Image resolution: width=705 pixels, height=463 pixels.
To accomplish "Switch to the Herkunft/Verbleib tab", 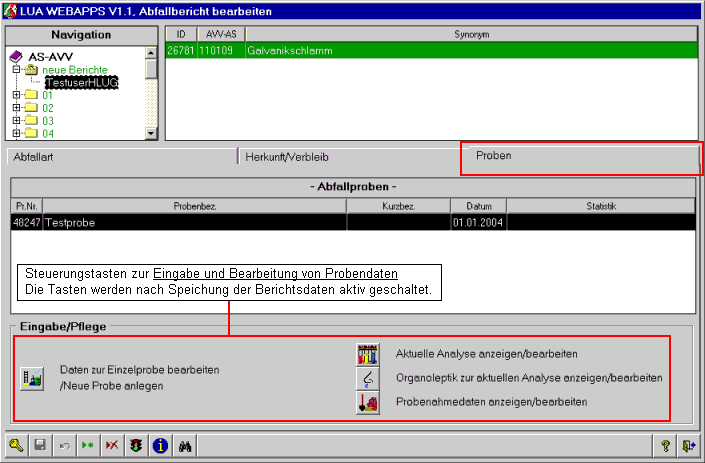I will 346,157.
